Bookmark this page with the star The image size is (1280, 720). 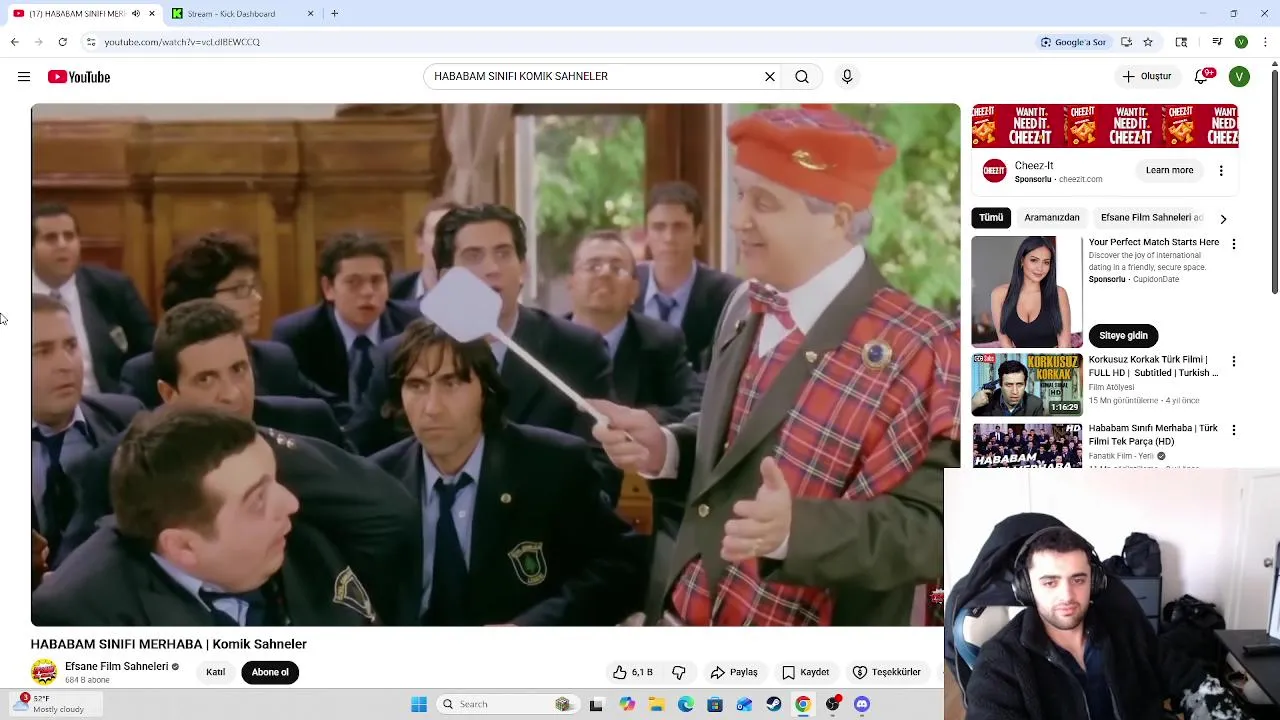click(x=1148, y=42)
